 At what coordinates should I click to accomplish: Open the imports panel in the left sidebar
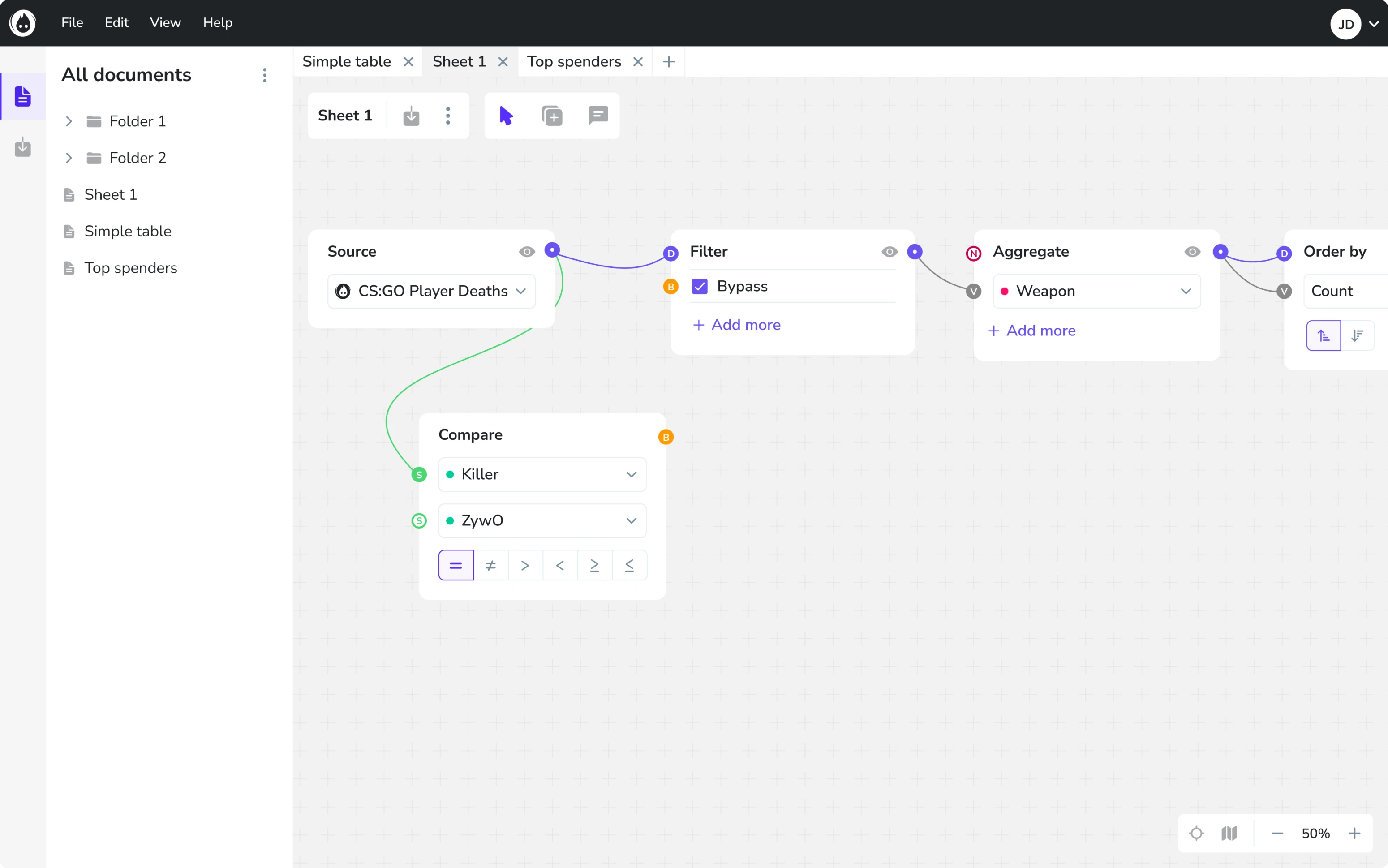(22, 147)
